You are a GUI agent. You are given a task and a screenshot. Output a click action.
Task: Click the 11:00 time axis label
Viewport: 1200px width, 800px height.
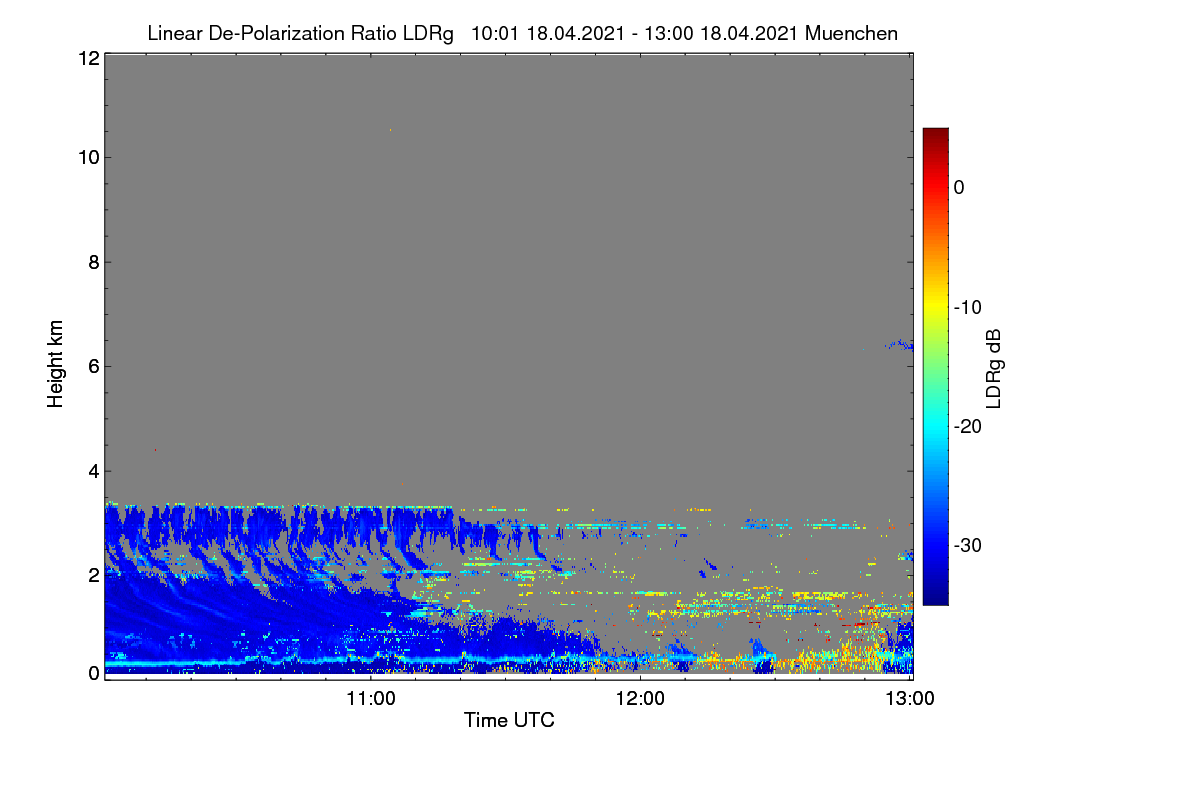coord(371,698)
